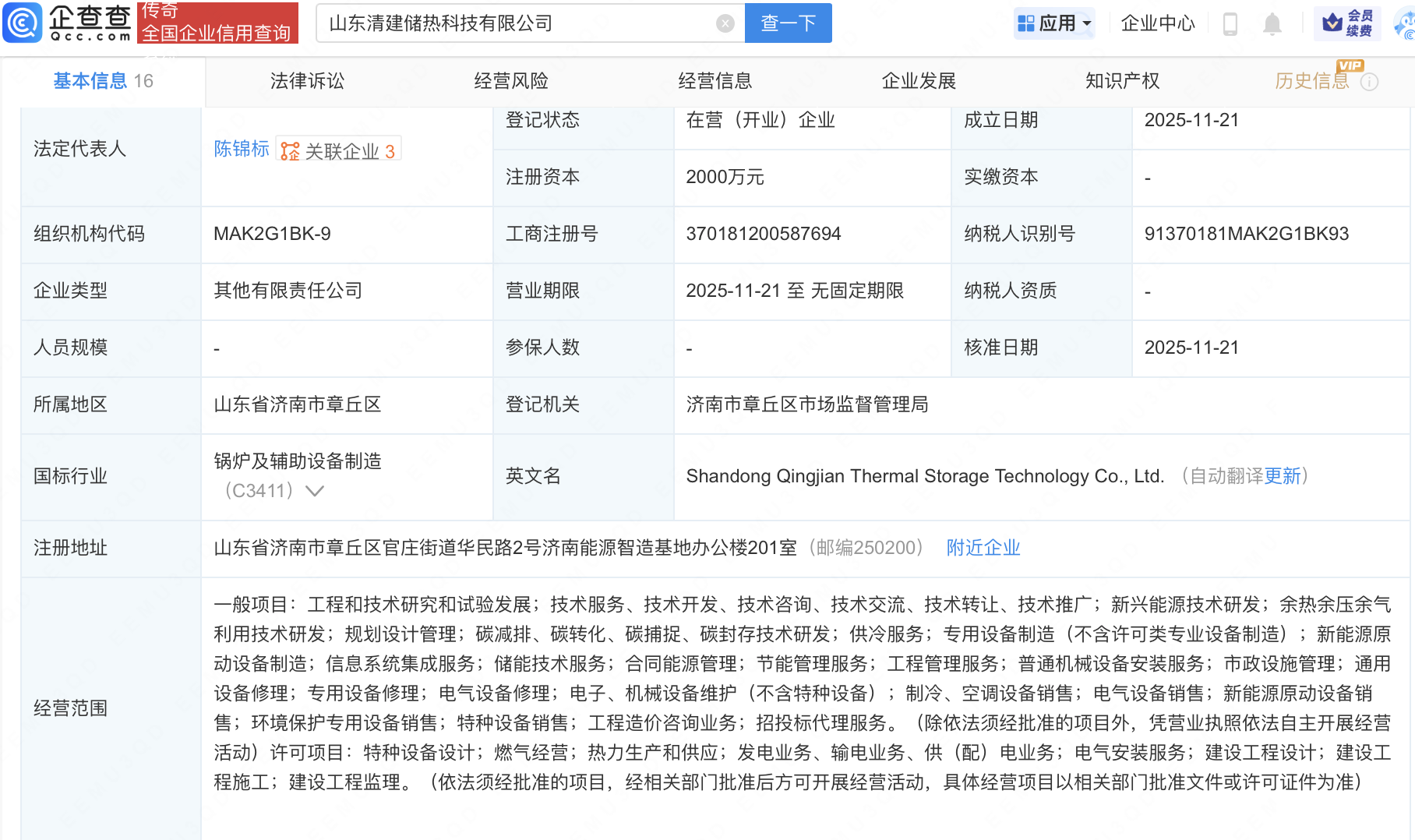Click the 关联企业 relation icon beside 陈锦标

click(289, 150)
